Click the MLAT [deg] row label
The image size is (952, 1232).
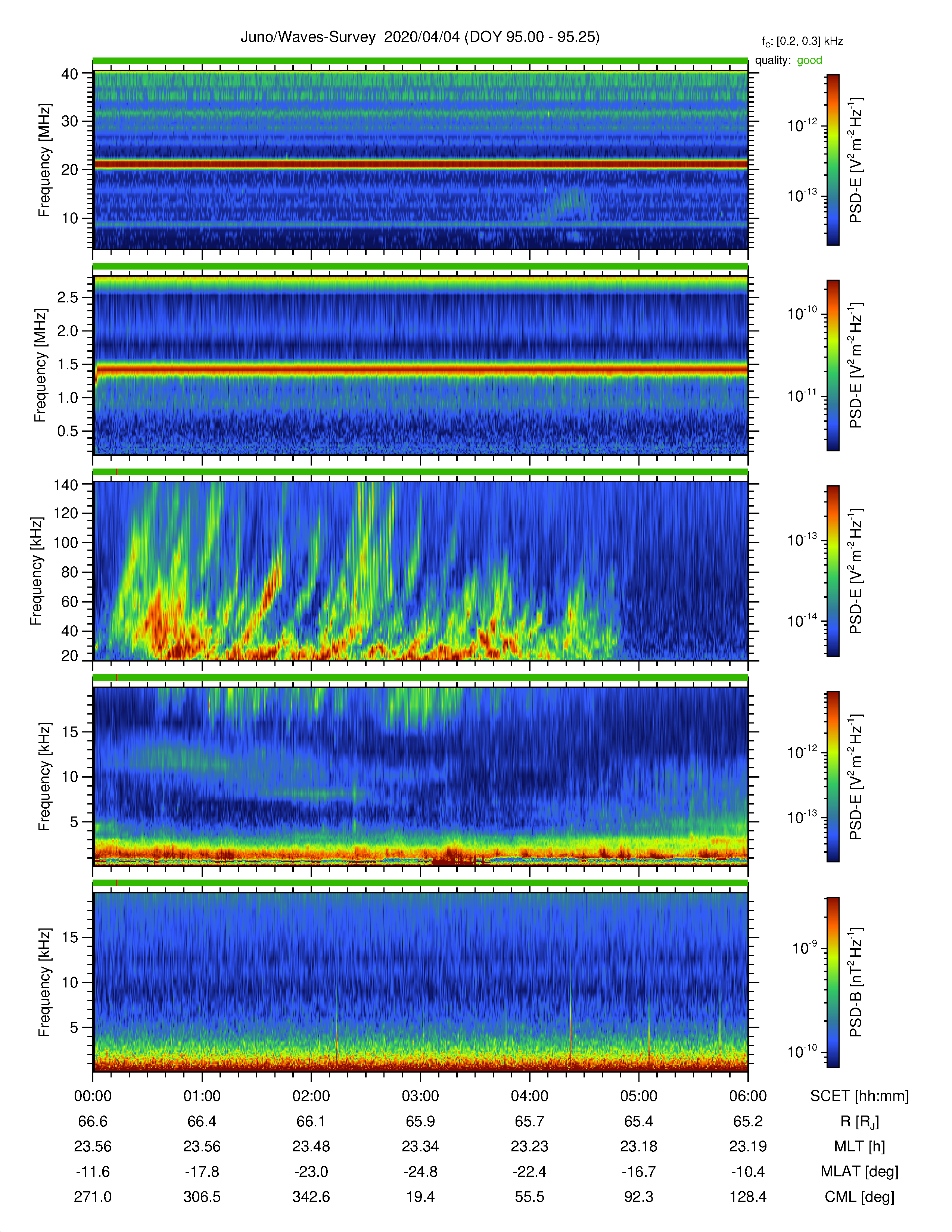coord(859,1172)
